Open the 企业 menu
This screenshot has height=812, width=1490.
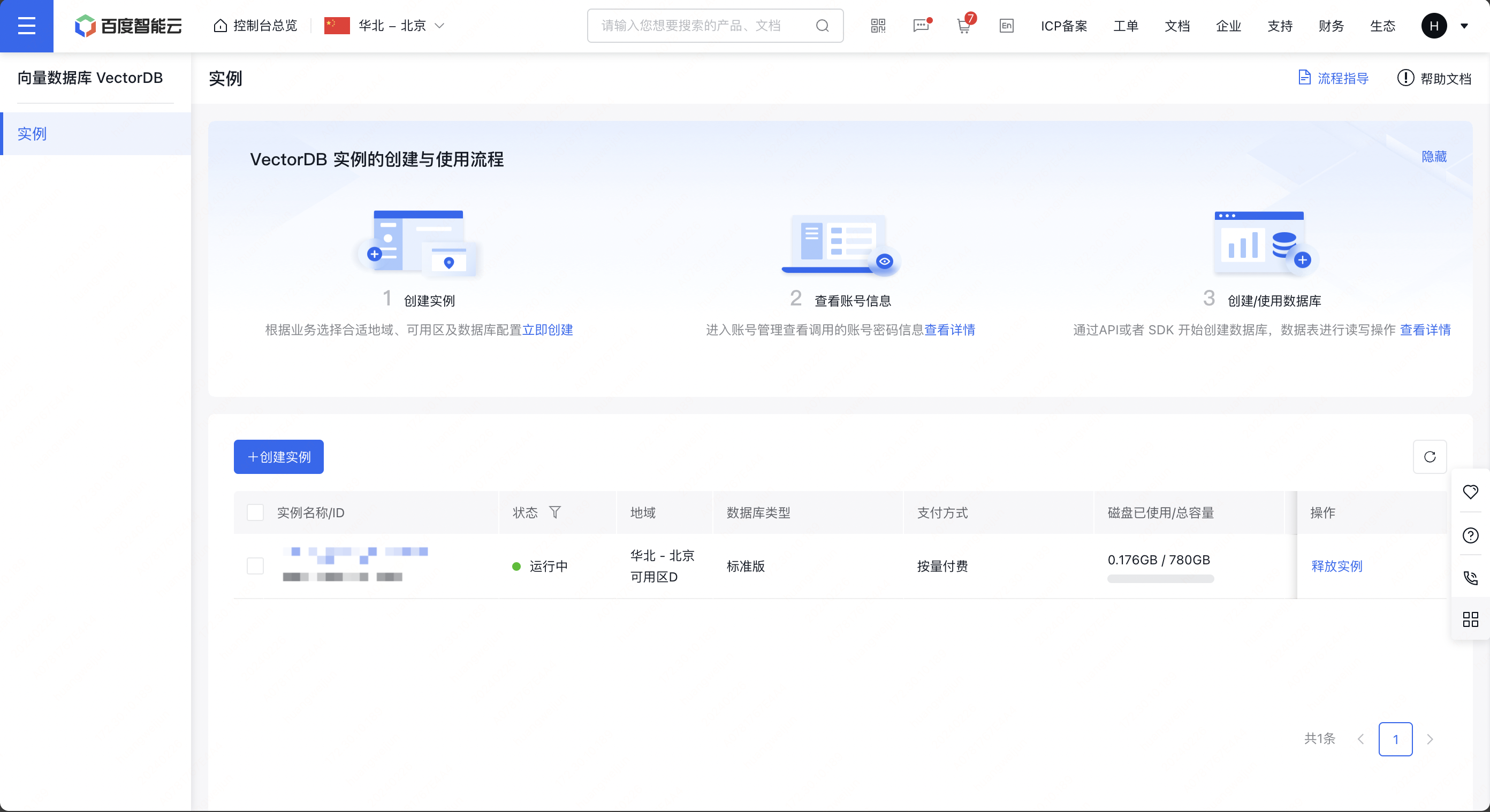click(x=1229, y=26)
